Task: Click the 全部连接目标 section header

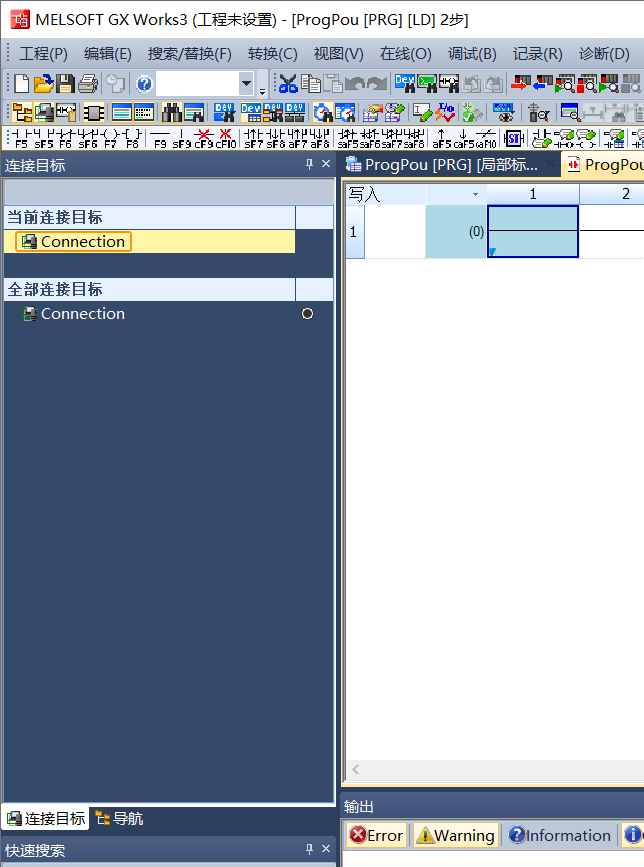Action: click(x=149, y=289)
